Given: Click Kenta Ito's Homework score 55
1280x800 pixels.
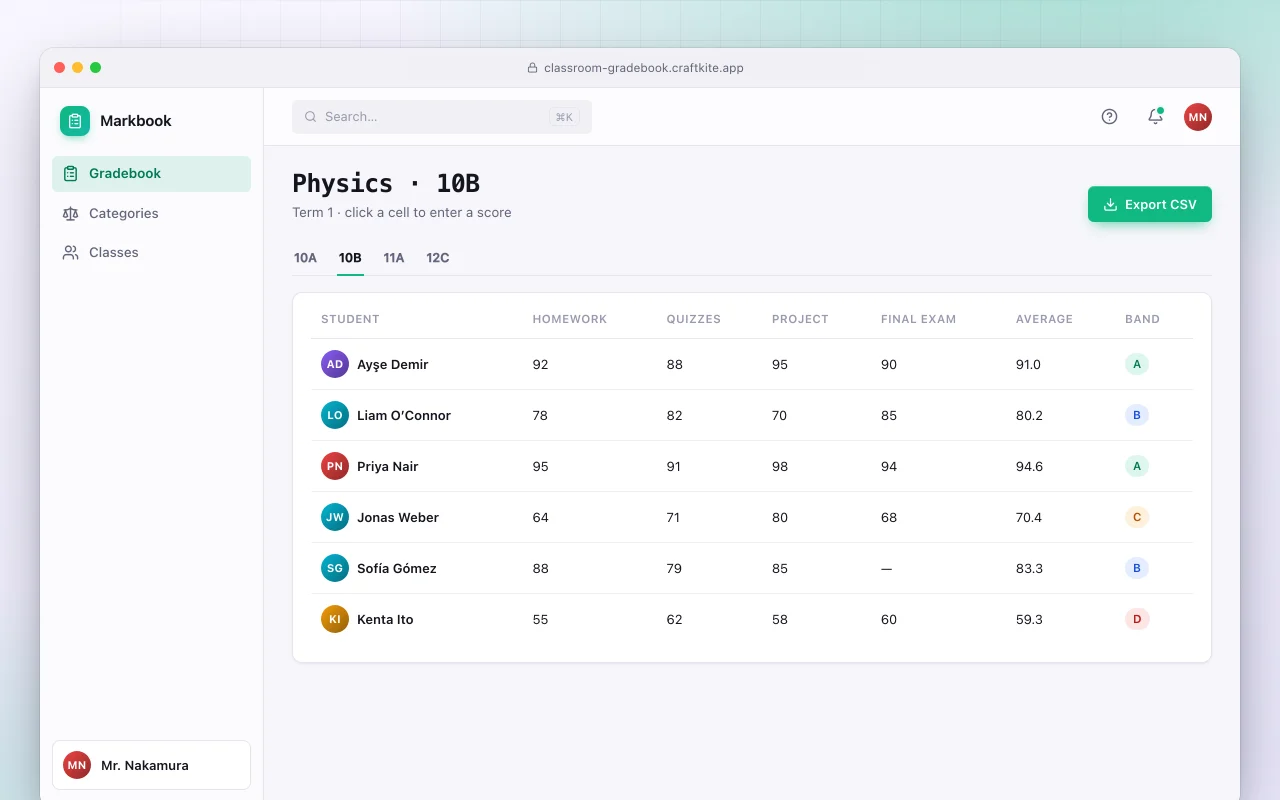Looking at the screenshot, I should [x=540, y=620].
